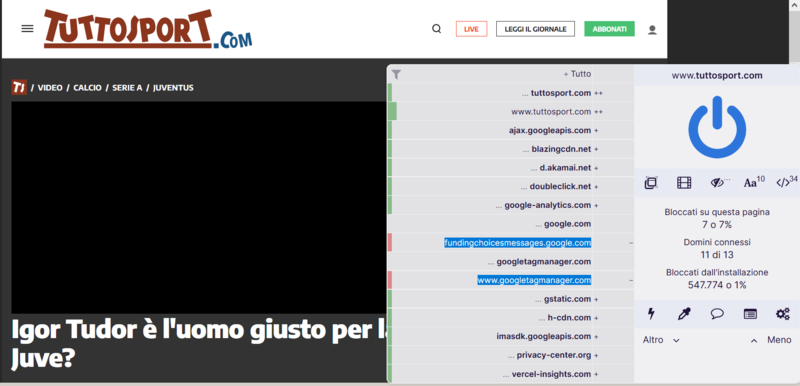Toggle cosmetic filtering eye switch
Viewport: 800px width, 386px height.
(x=719, y=183)
